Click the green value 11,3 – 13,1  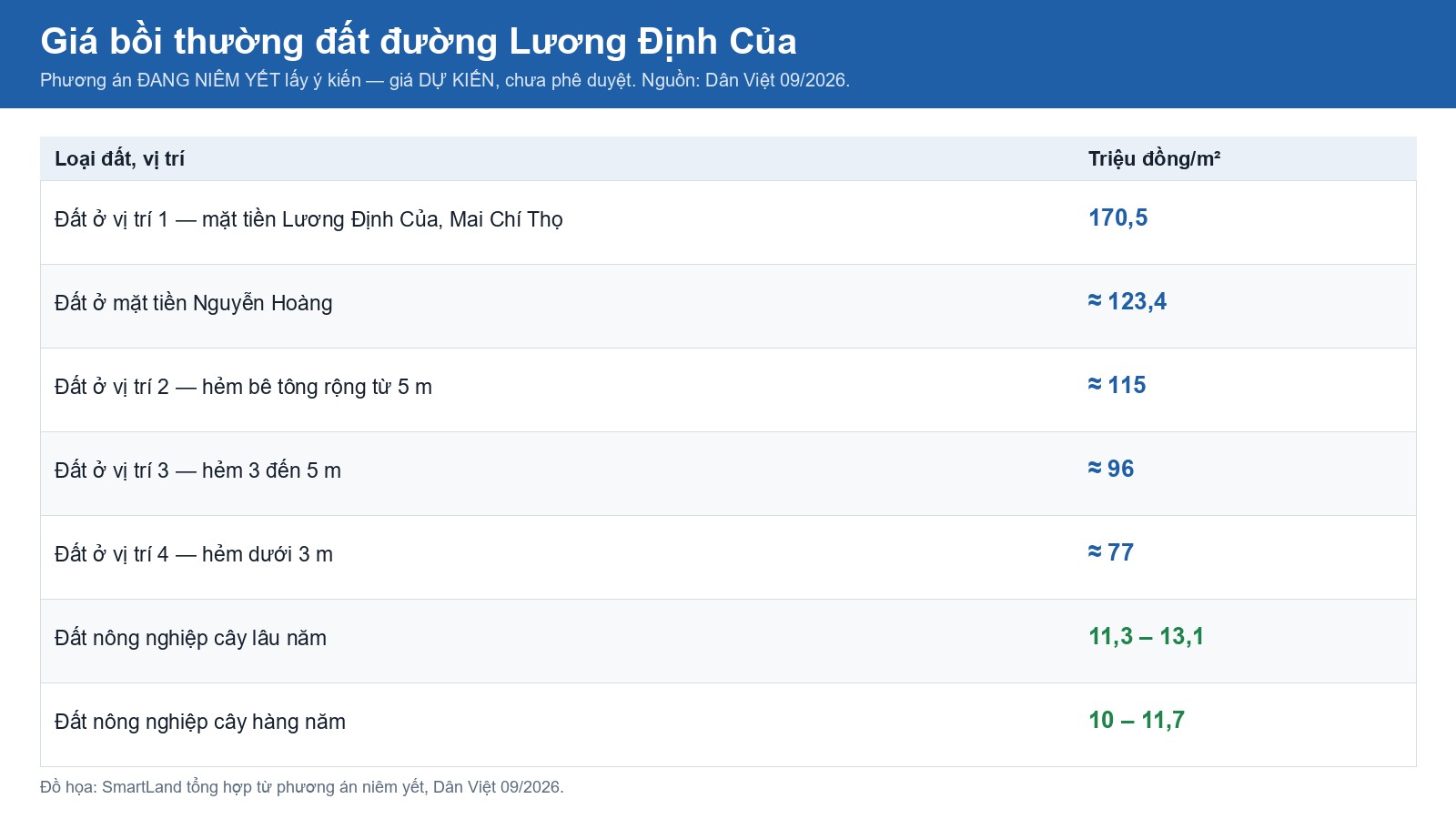point(1146,637)
